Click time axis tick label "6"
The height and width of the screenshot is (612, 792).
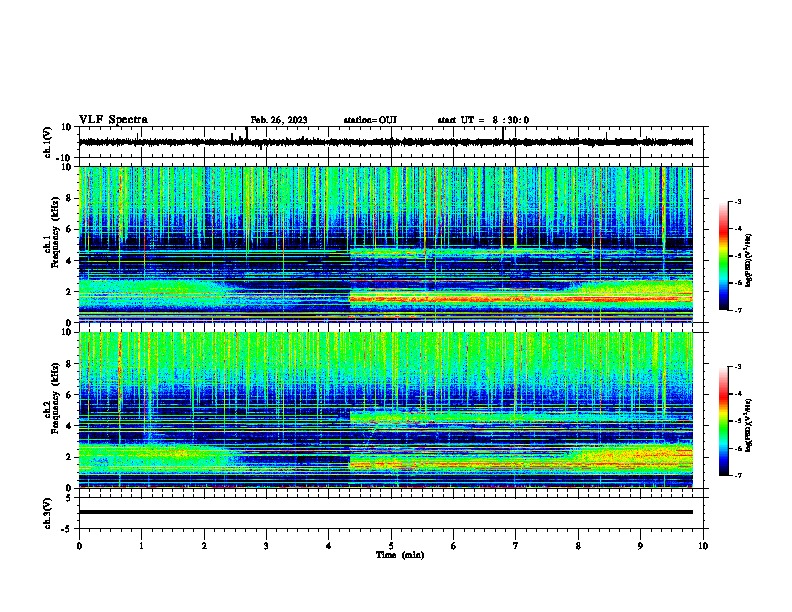click(453, 546)
